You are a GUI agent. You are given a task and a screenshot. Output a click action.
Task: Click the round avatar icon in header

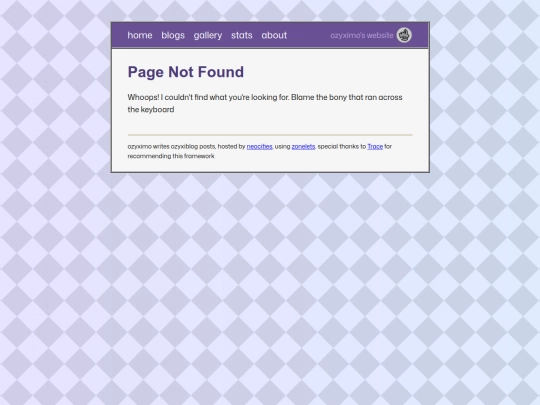pos(404,35)
